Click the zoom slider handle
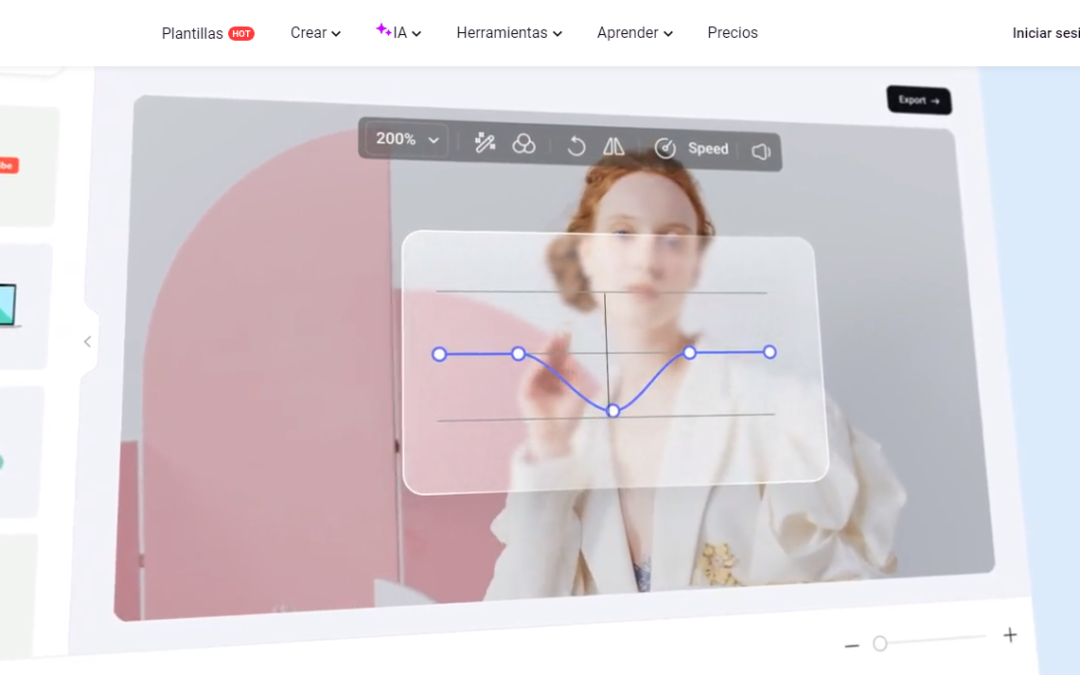The image size is (1080, 675). tap(880, 643)
